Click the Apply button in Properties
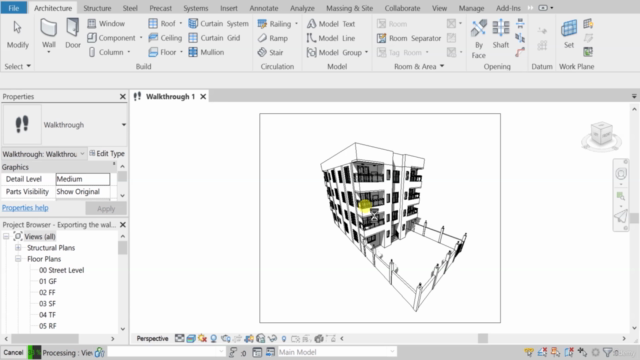 [x=106, y=209]
